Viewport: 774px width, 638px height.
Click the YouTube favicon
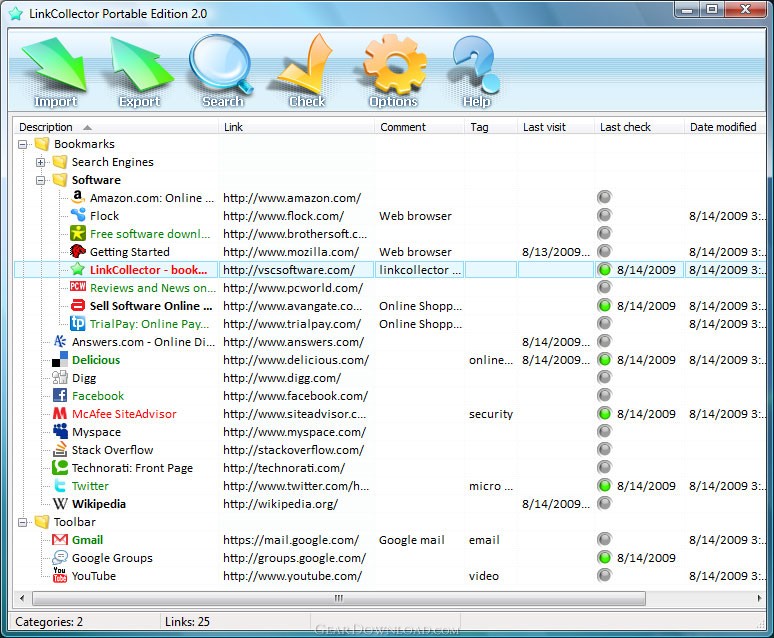(x=60, y=575)
